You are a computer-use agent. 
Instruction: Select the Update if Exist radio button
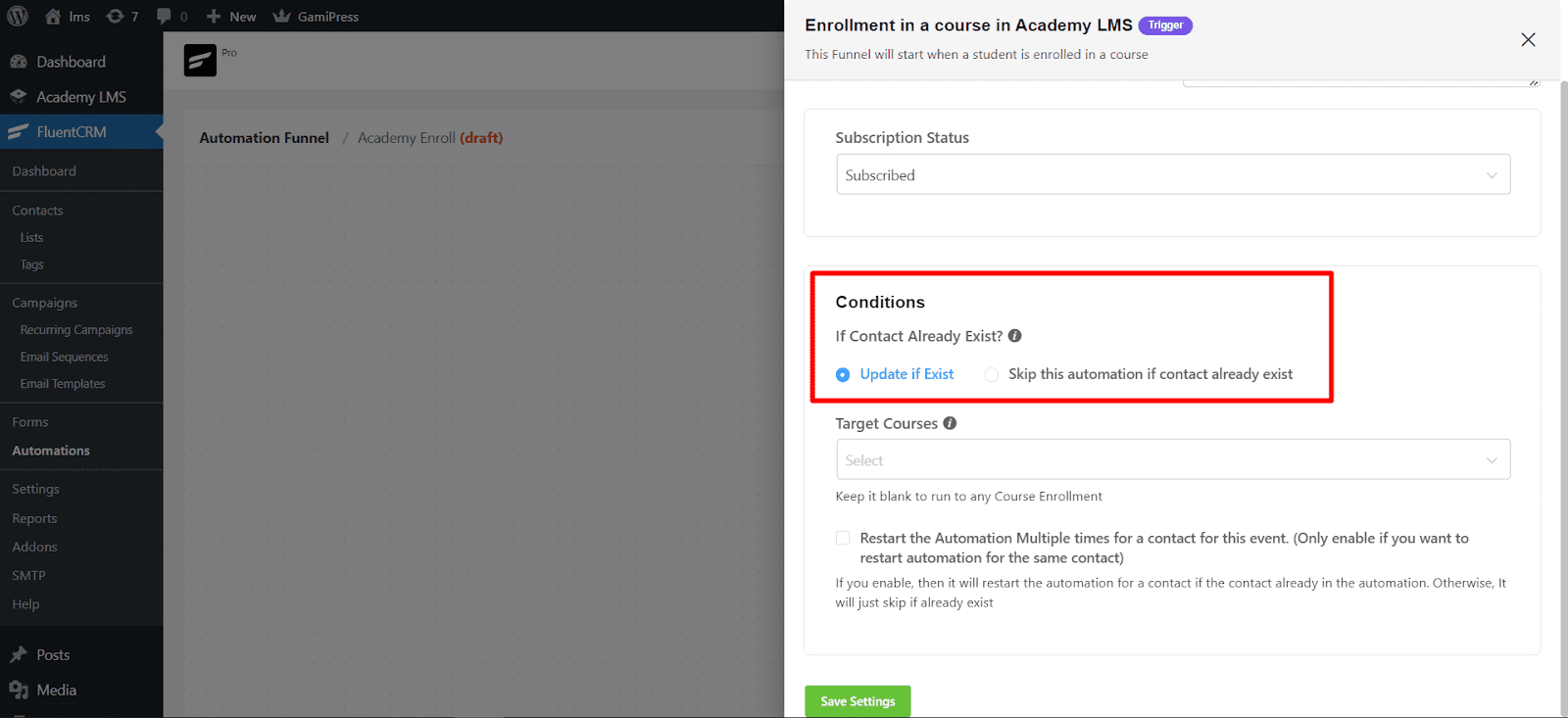[843, 374]
